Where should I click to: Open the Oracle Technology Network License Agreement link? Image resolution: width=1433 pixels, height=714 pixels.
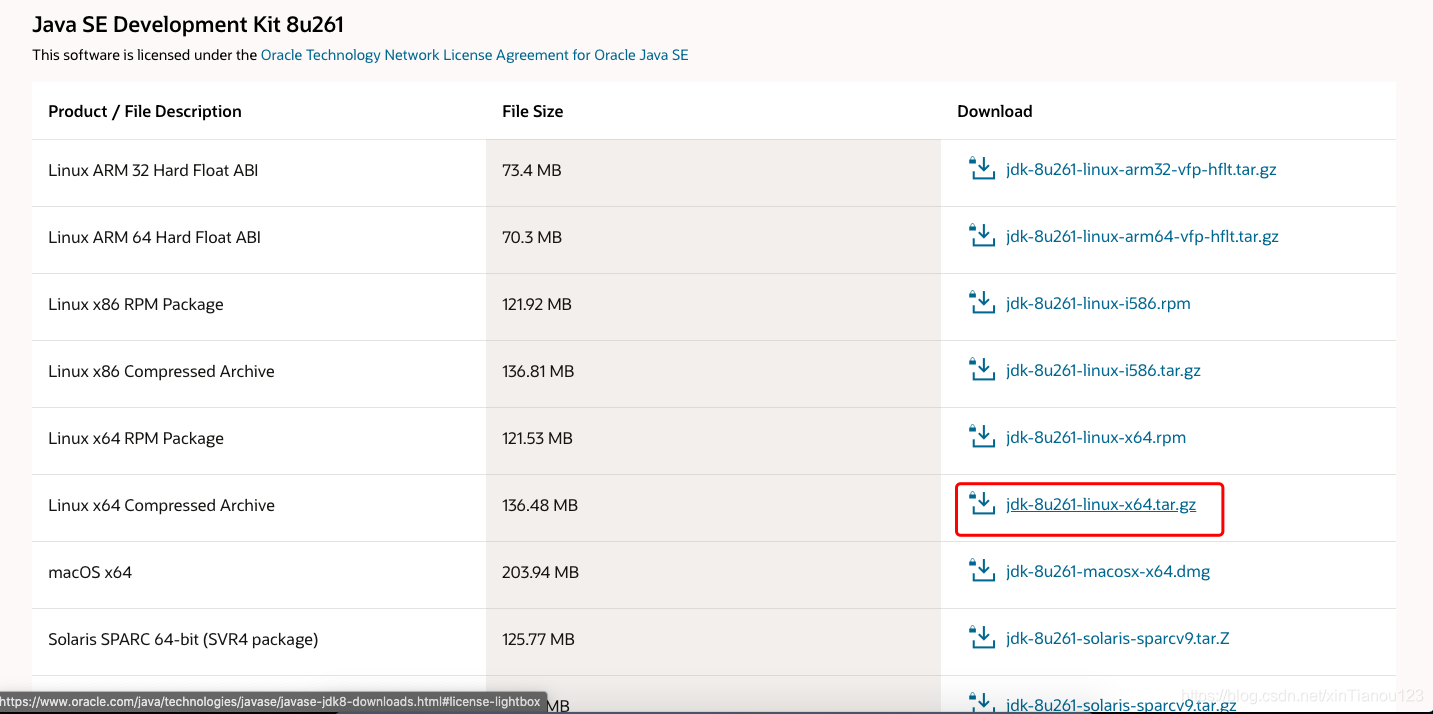coord(474,55)
